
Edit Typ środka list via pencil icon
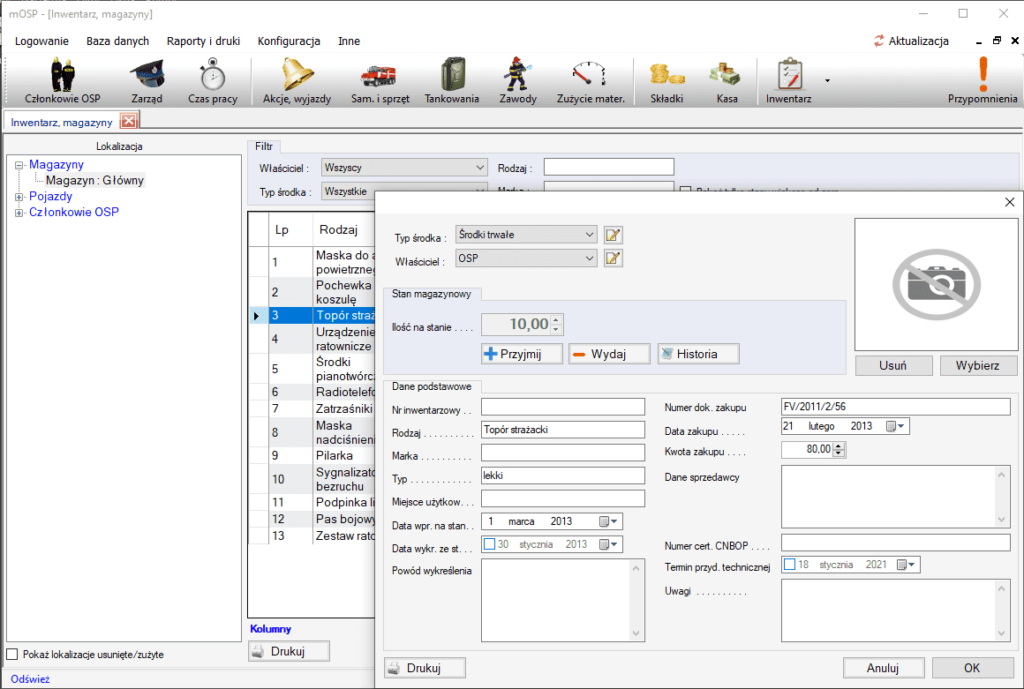613,234
